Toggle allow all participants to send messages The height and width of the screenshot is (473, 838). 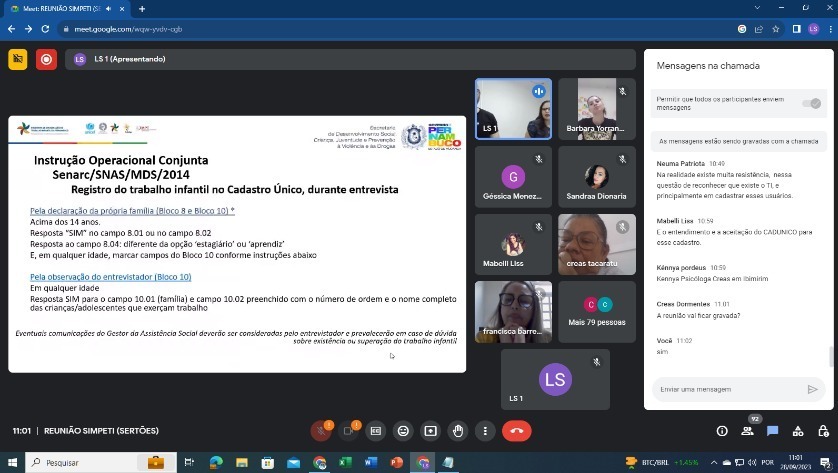(x=811, y=103)
